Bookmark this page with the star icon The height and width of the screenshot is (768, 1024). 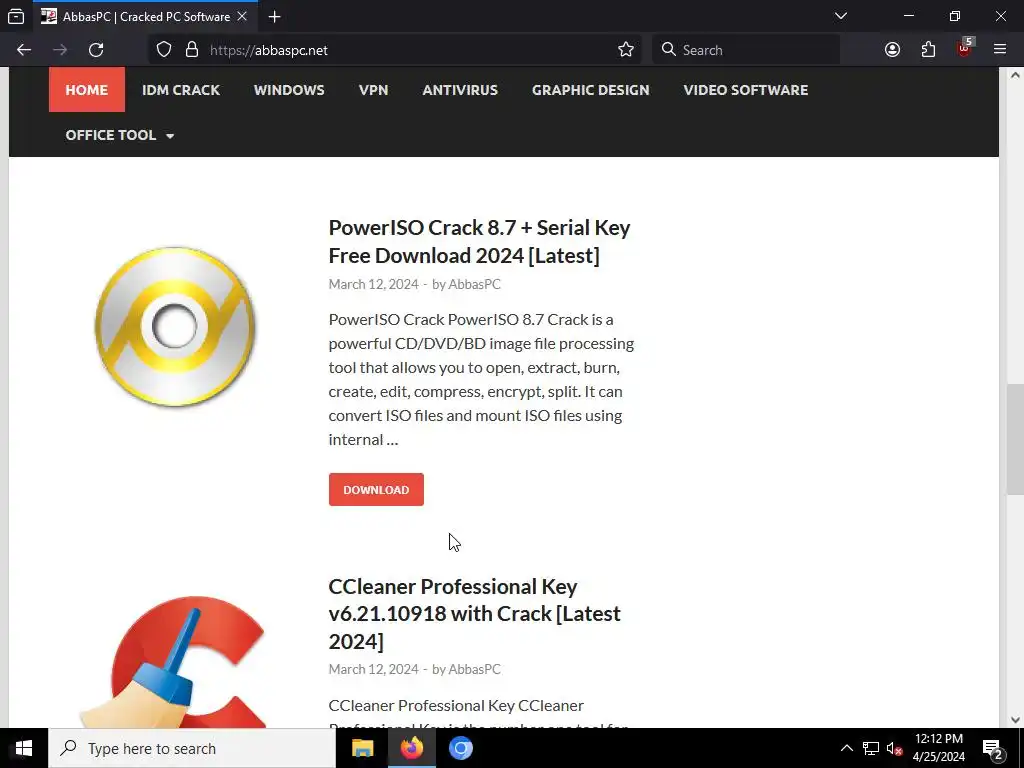coord(626,50)
